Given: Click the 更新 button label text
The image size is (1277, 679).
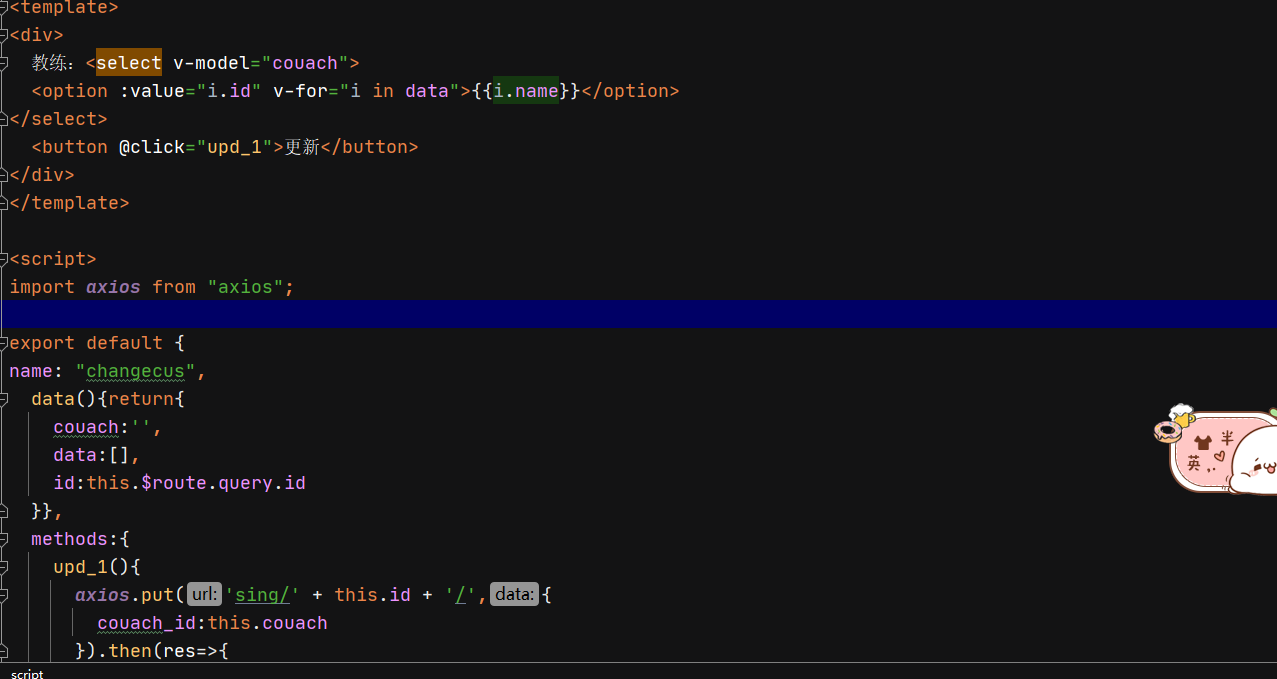Looking at the screenshot, I should tap(301, 147).
